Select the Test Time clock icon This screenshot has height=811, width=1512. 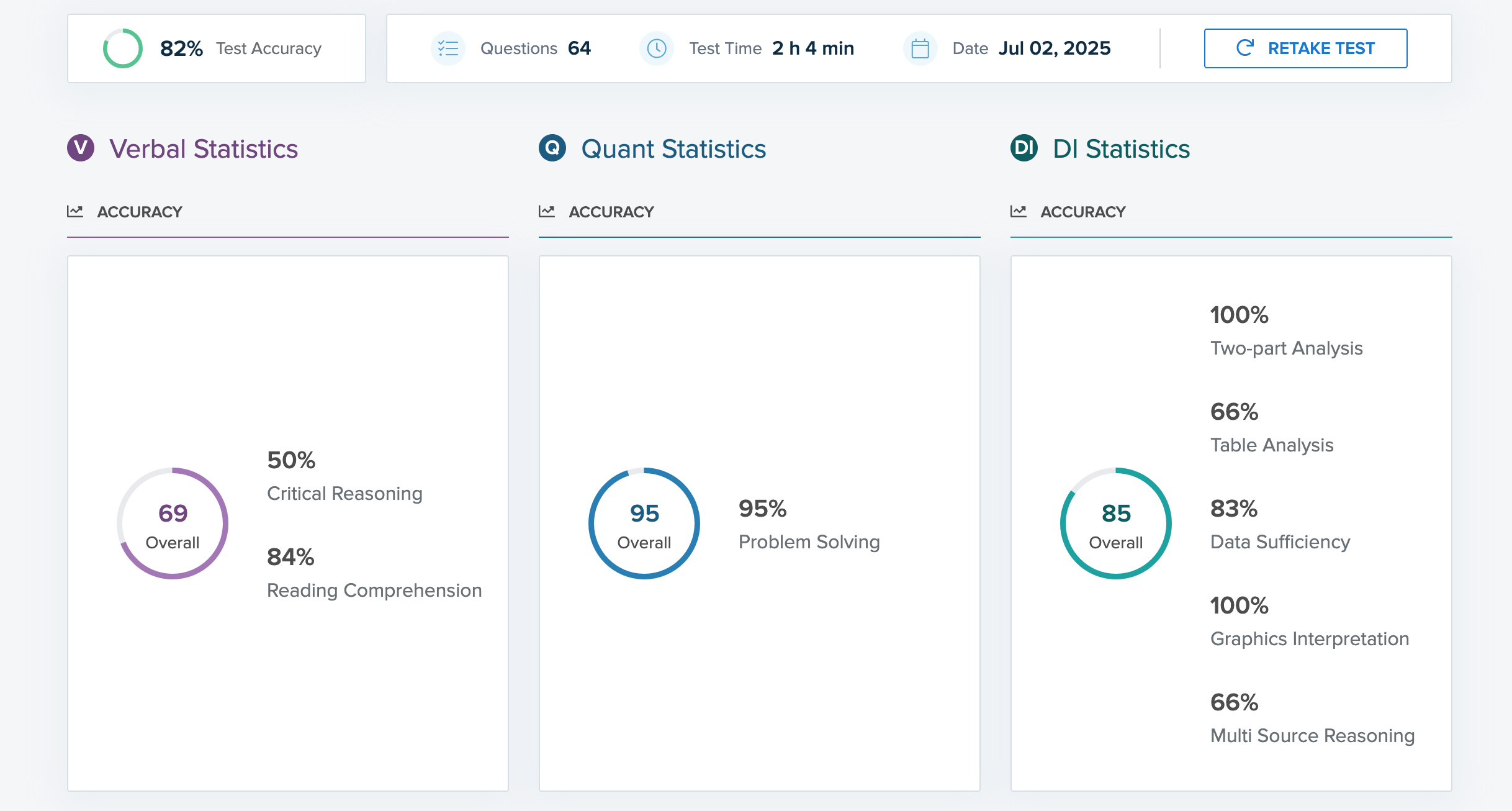(657, 48)
